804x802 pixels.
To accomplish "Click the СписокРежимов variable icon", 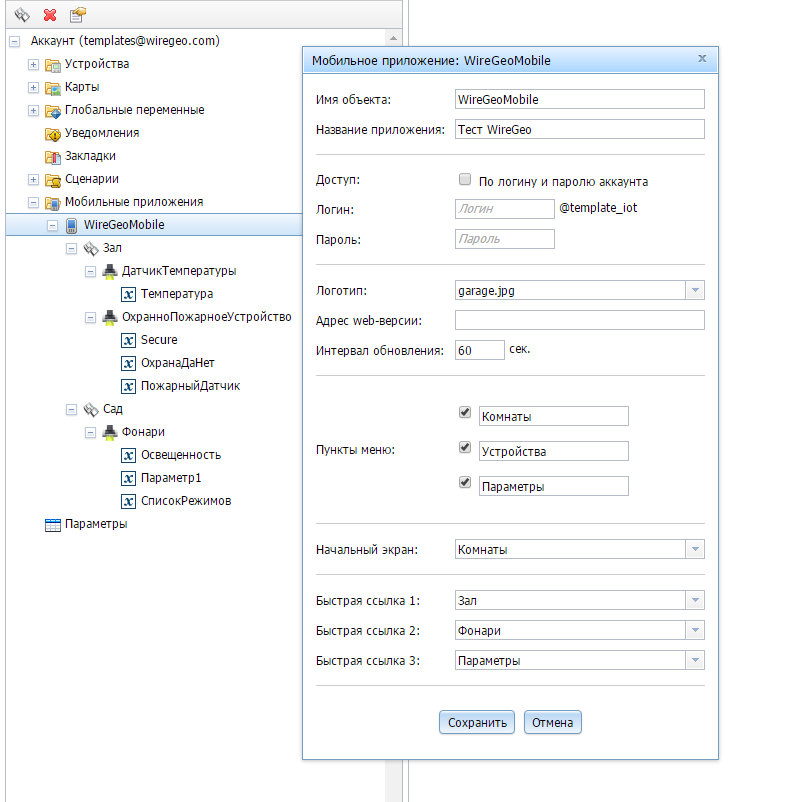I will (x=128, y=502).
